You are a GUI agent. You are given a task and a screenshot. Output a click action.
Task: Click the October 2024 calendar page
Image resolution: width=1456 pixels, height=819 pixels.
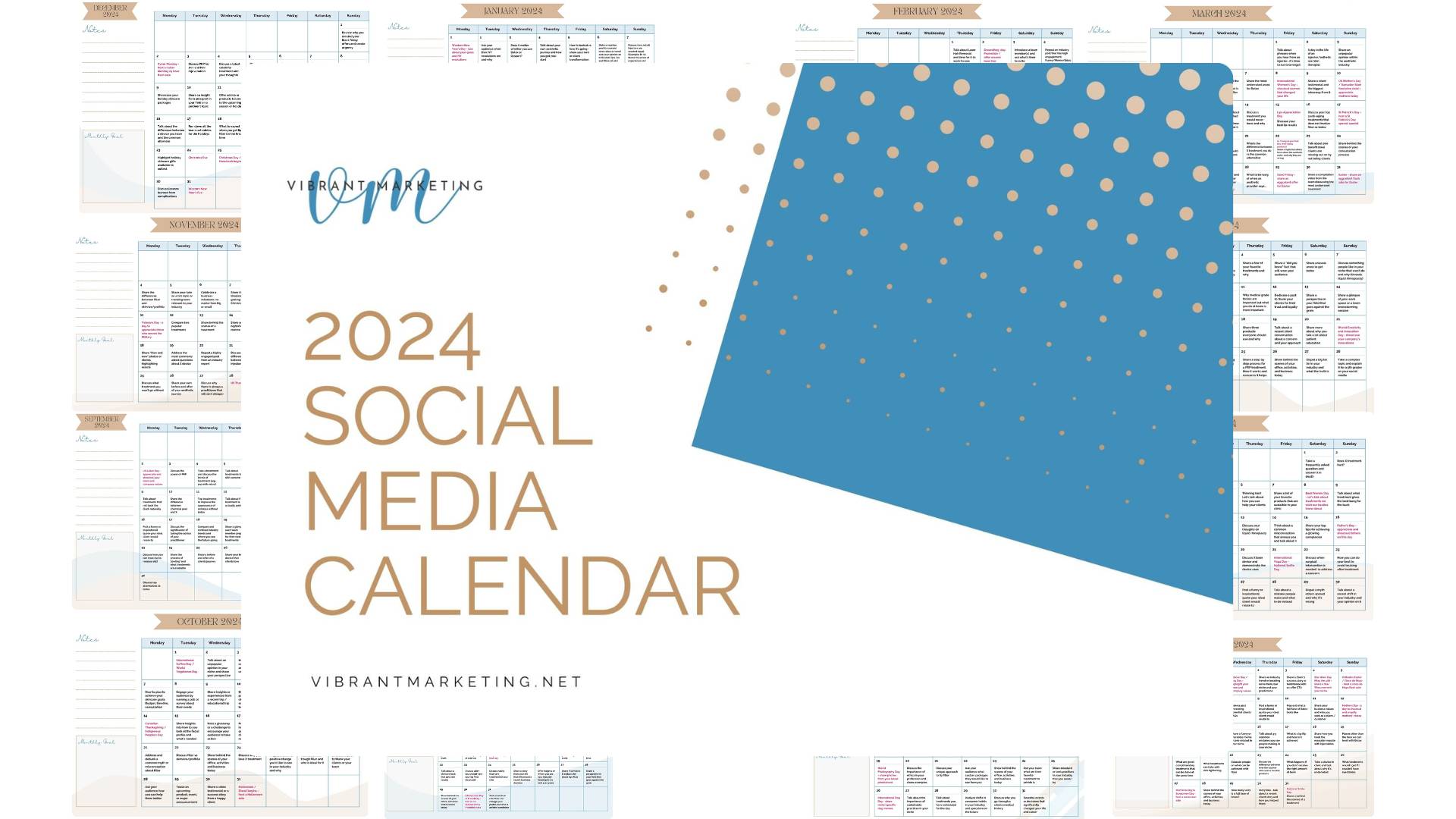click(200, 700)
